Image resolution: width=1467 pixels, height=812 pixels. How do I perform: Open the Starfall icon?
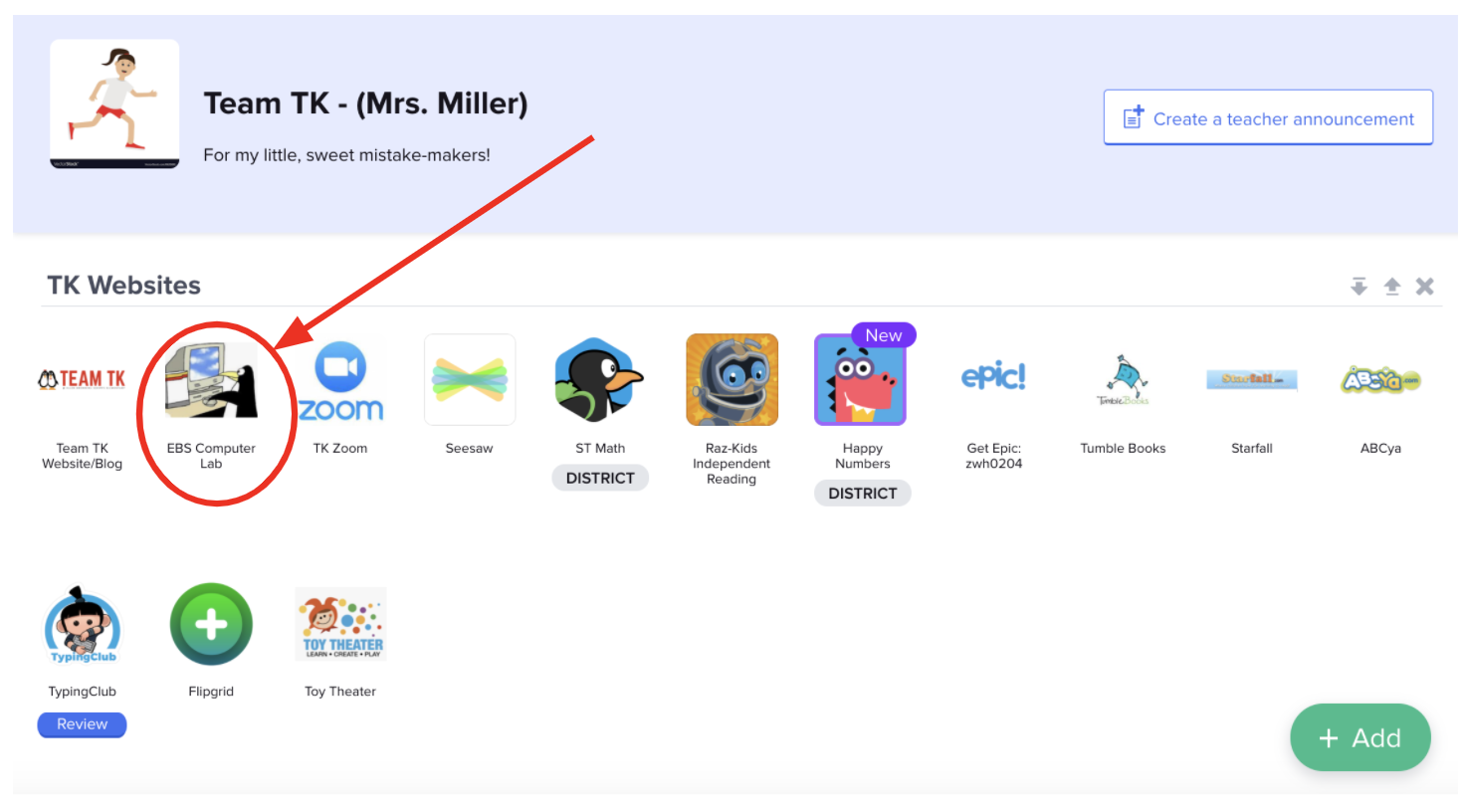(x=1252, y=379)
